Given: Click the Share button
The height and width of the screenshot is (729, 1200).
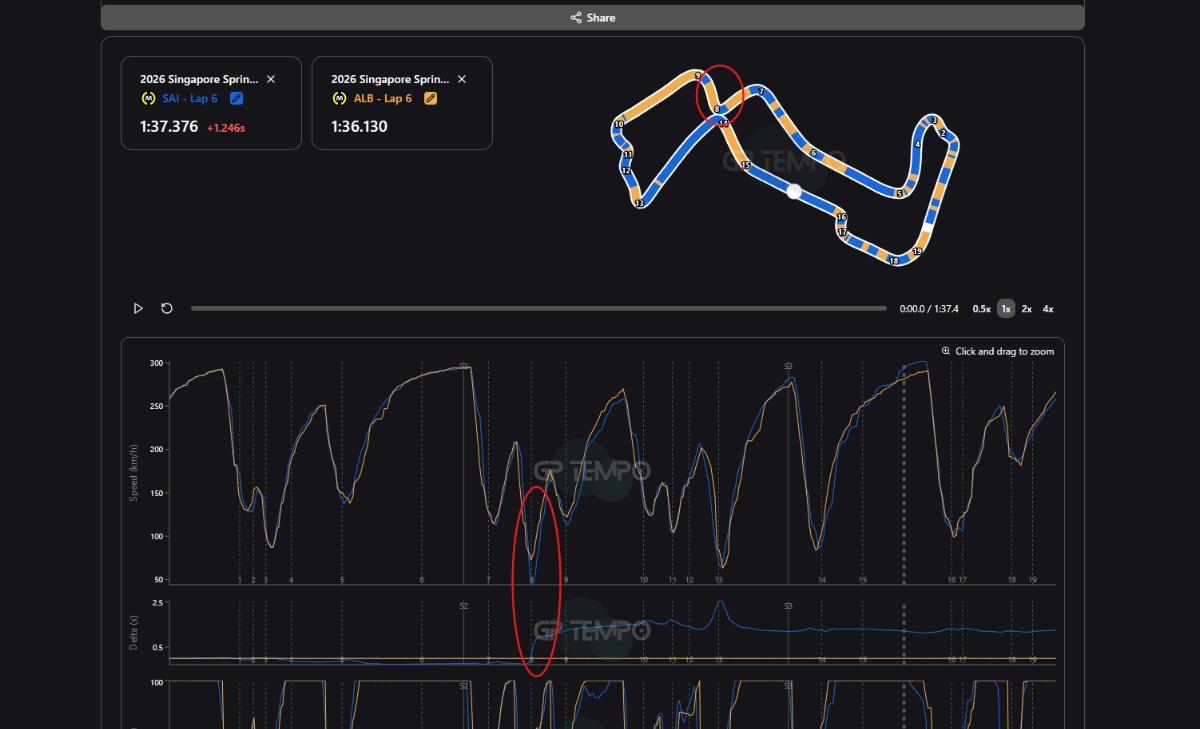Looking at the screenshot, I should [x=592, y=17].
